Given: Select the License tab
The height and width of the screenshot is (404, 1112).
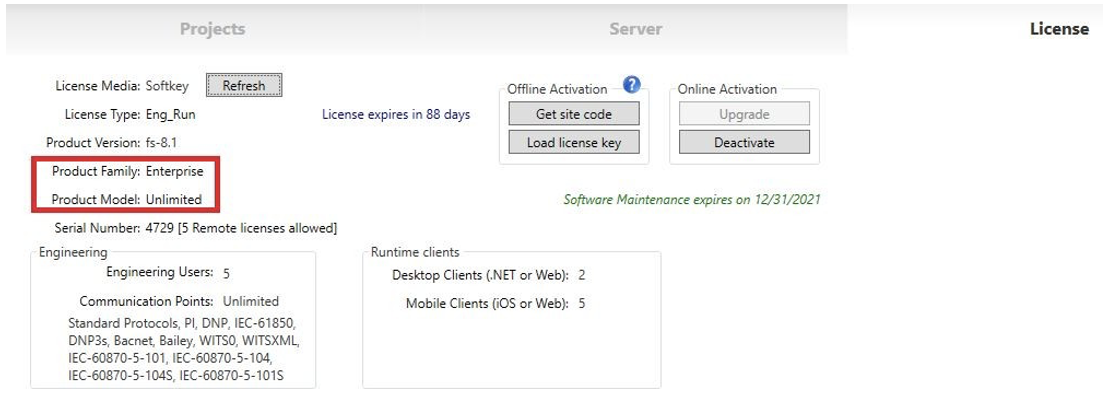Looking at the screenshot, I should click(x=1058, y=29).
